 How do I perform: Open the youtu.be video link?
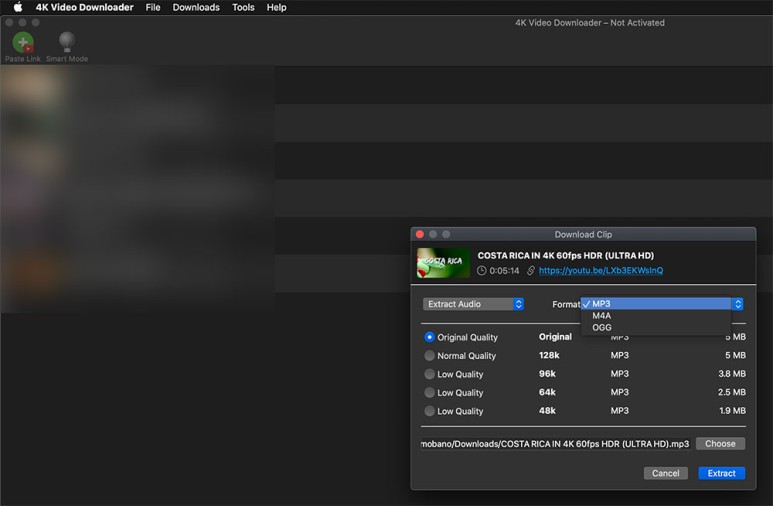[x=600, y=270]
